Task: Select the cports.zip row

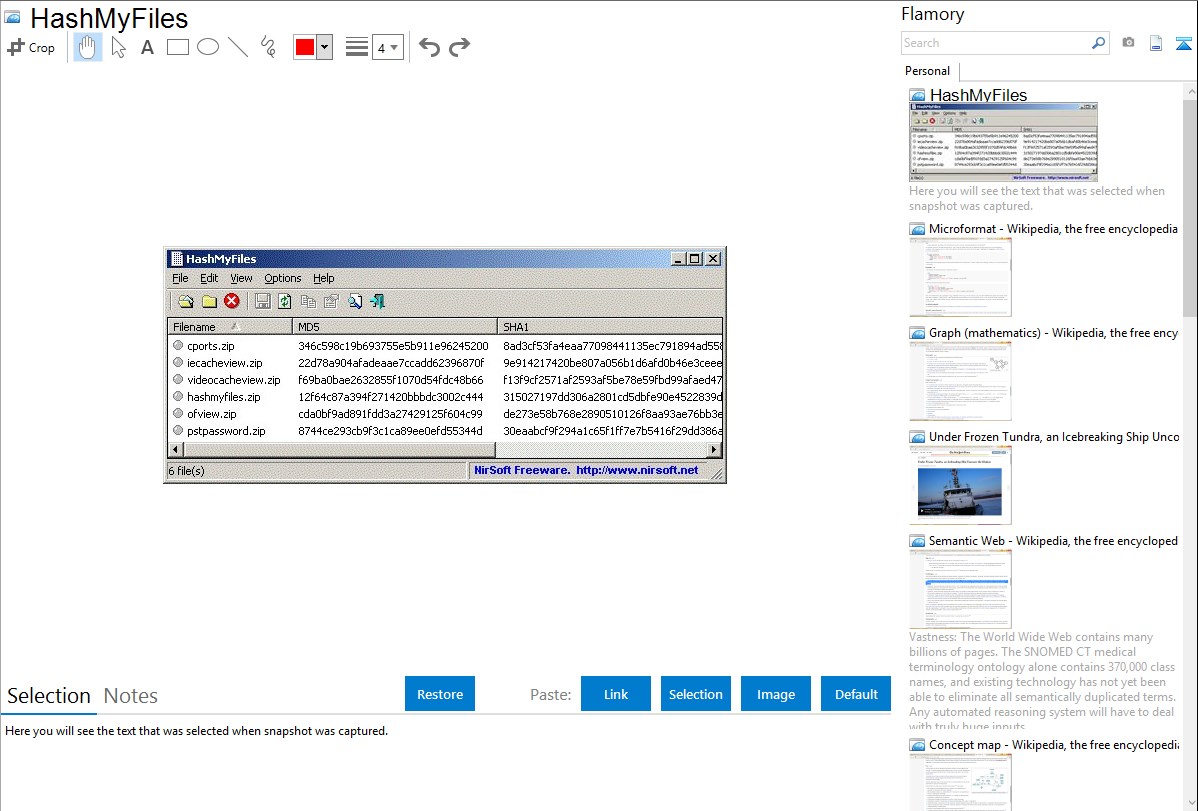Action: pyautogui.click(x=445, y=345)
